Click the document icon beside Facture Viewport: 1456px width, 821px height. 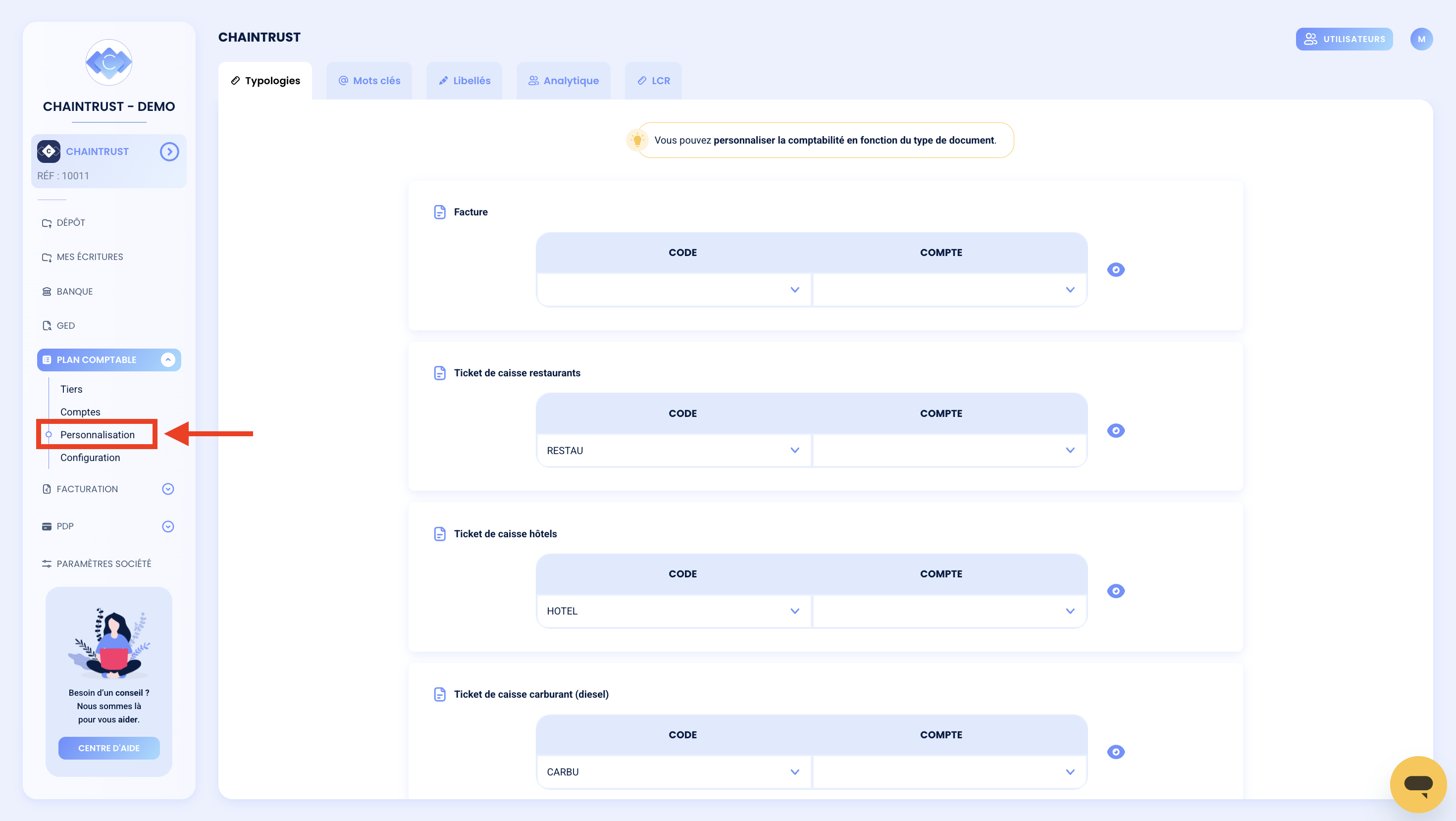tap(440, 212)
